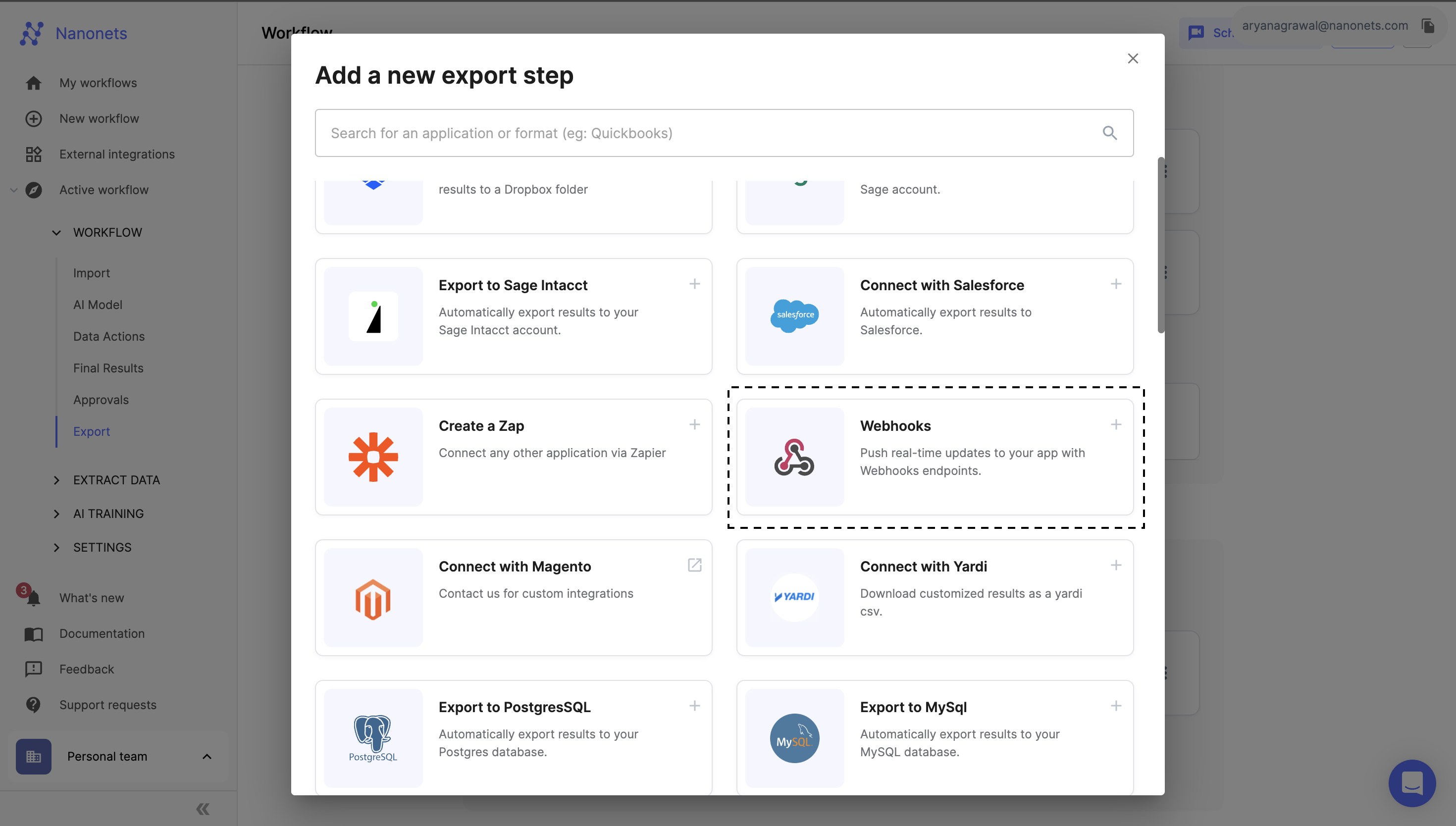Click the aryanagrawal@nanonets.com email
Viewport: 1456px width, 826px height.
1325,26
